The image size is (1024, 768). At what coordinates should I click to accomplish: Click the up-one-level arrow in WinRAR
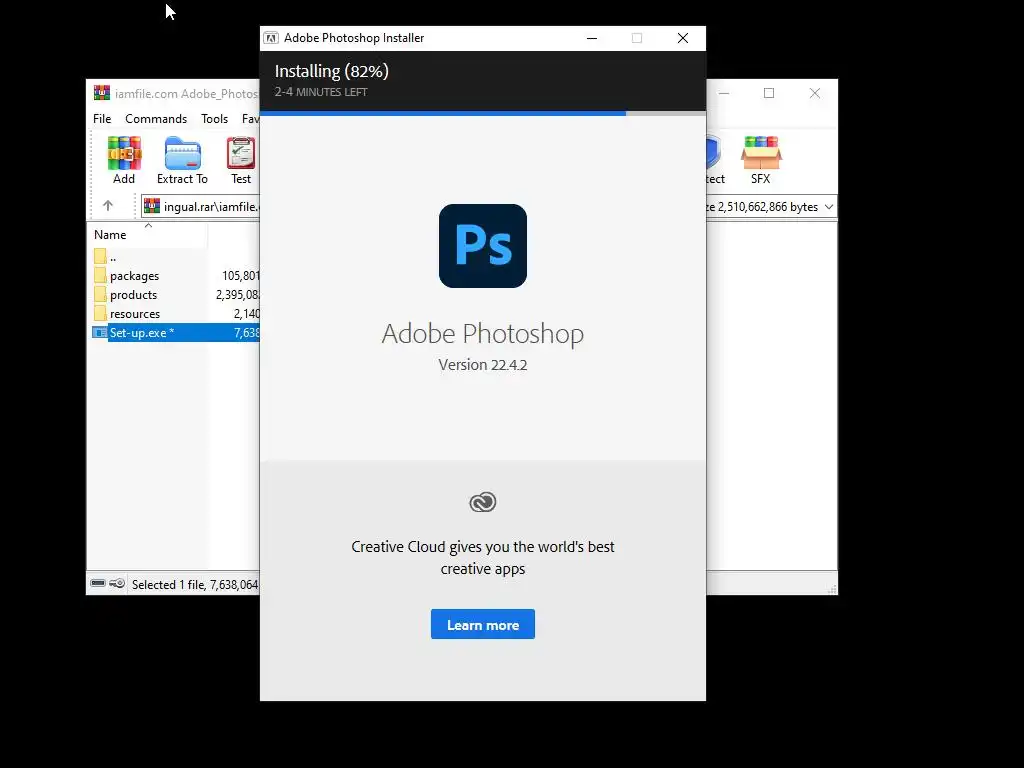[108, 206]
